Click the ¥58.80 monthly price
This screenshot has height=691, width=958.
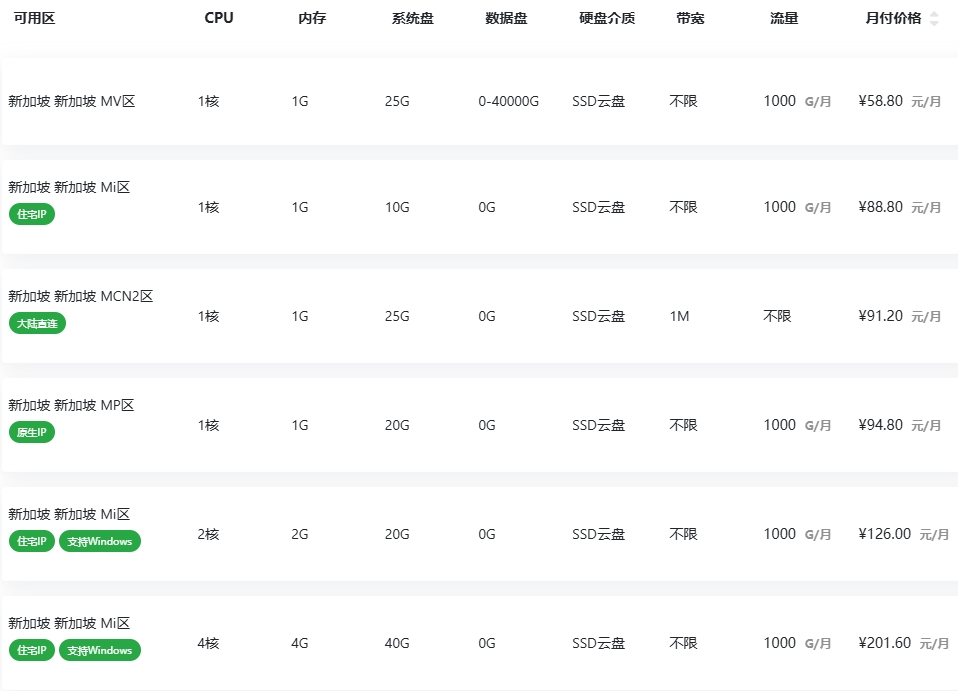tap(880, 101)
